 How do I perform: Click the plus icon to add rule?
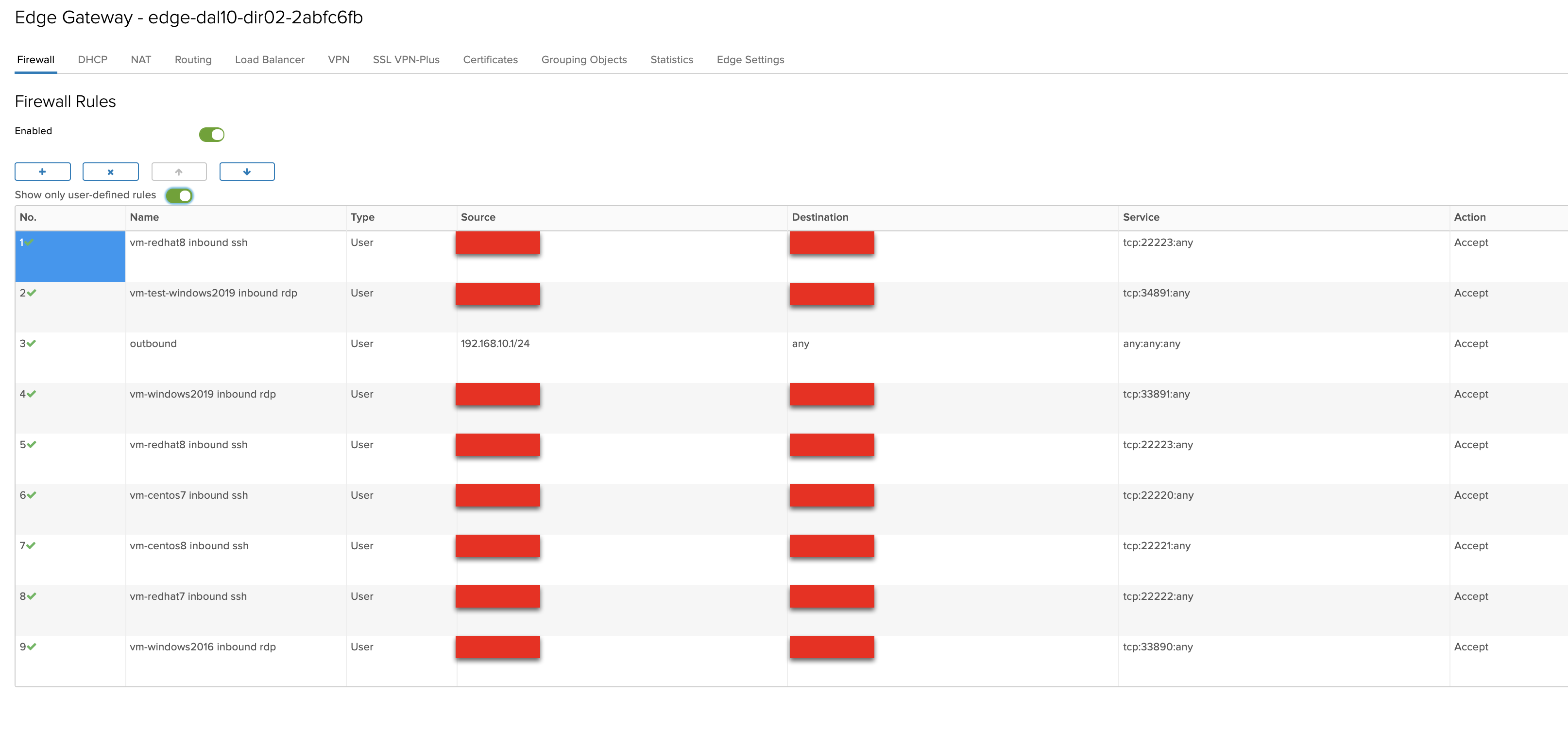tap(43, 172)
